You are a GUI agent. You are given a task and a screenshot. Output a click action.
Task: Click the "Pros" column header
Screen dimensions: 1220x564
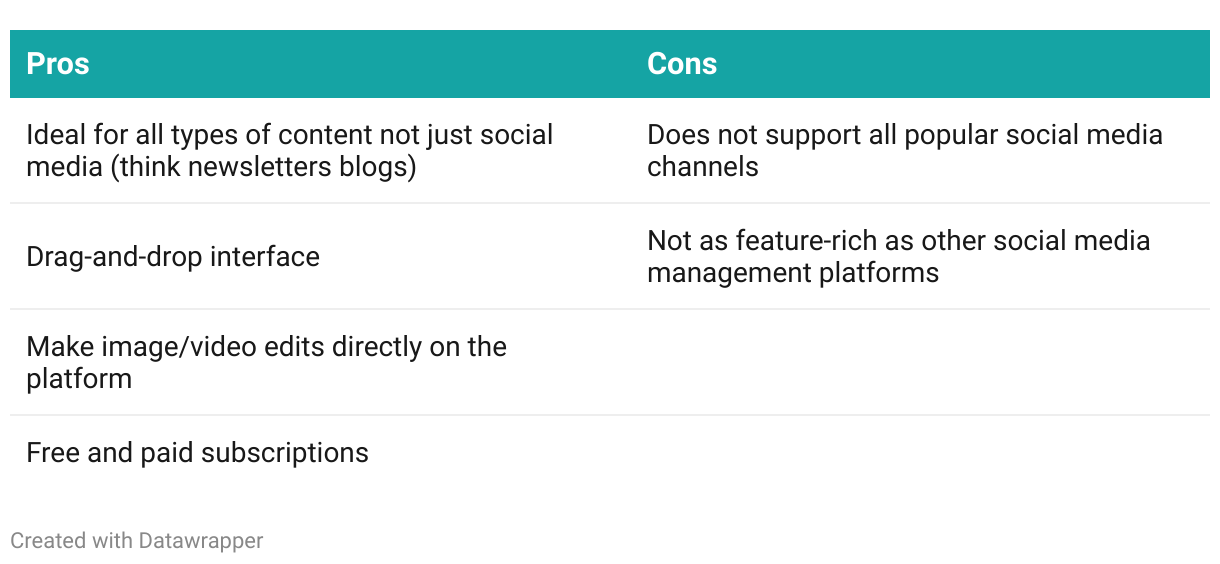[x=58, y=64]
